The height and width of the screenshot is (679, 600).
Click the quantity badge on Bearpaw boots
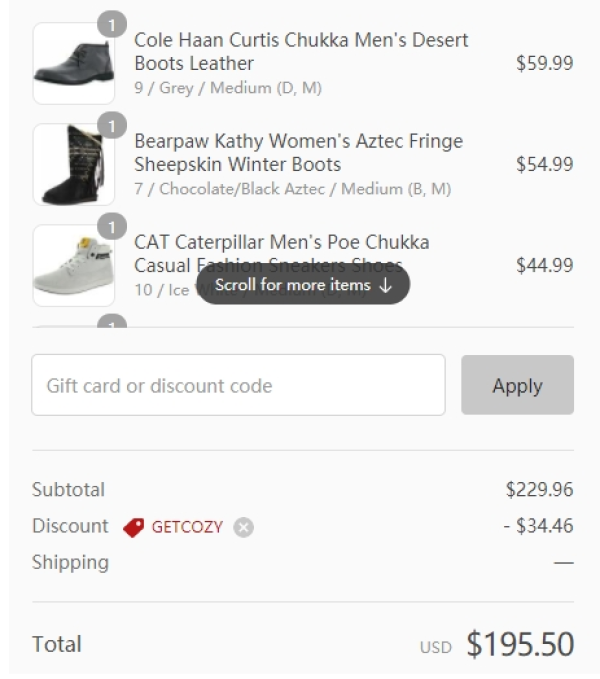point(112,126)
